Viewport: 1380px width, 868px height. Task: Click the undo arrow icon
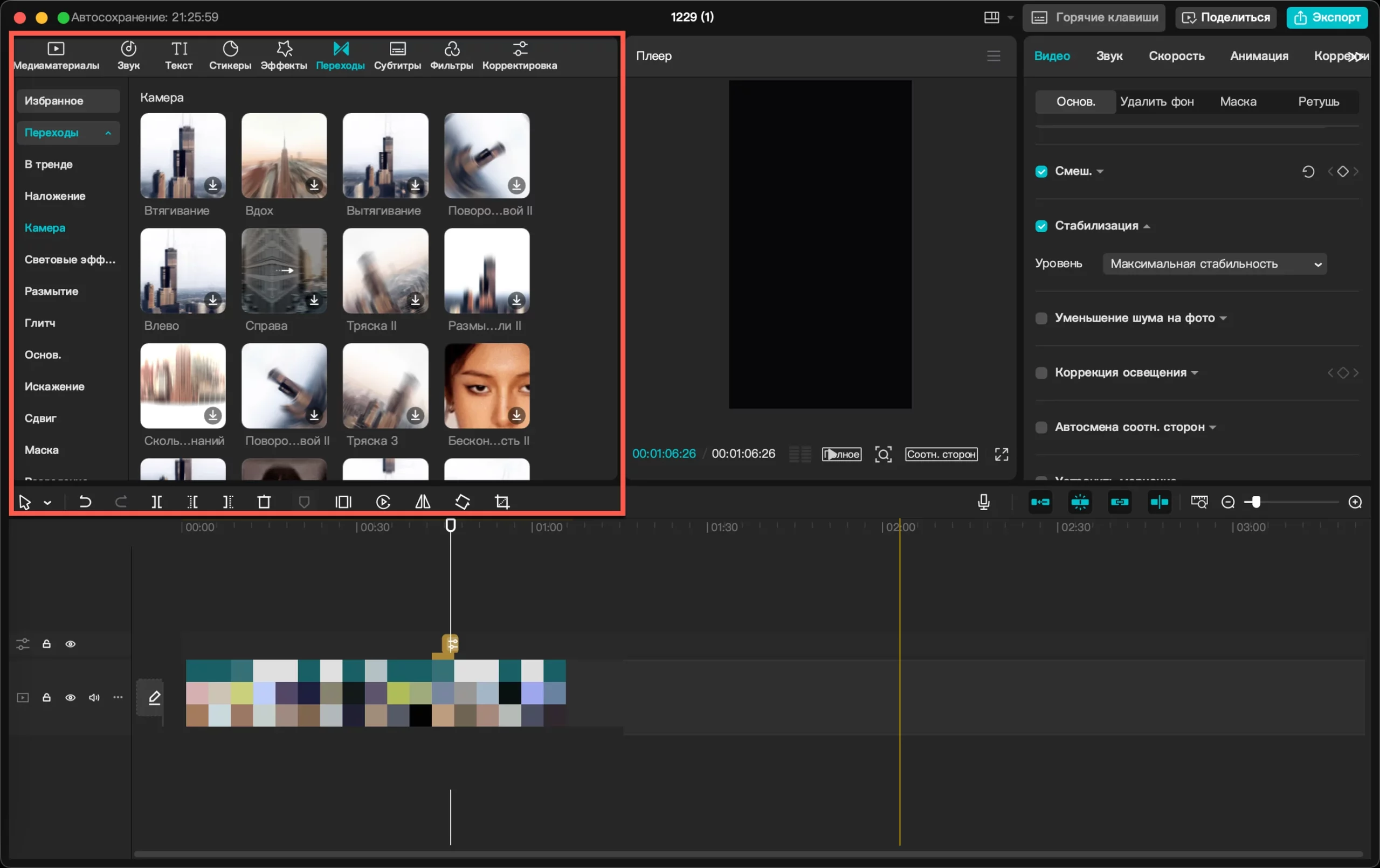pyautogui.click(x=85, y=502)
